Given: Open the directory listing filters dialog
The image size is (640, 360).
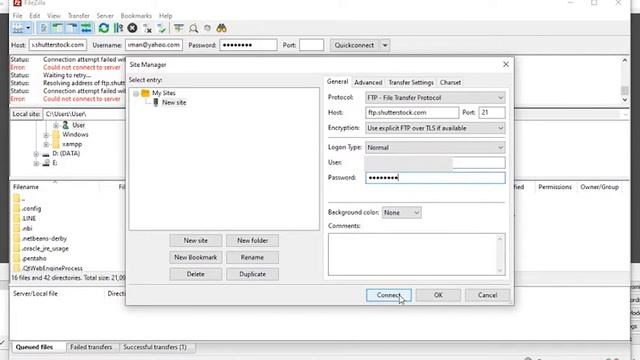Looking at the screenshot, I should (x=178, y=28).
